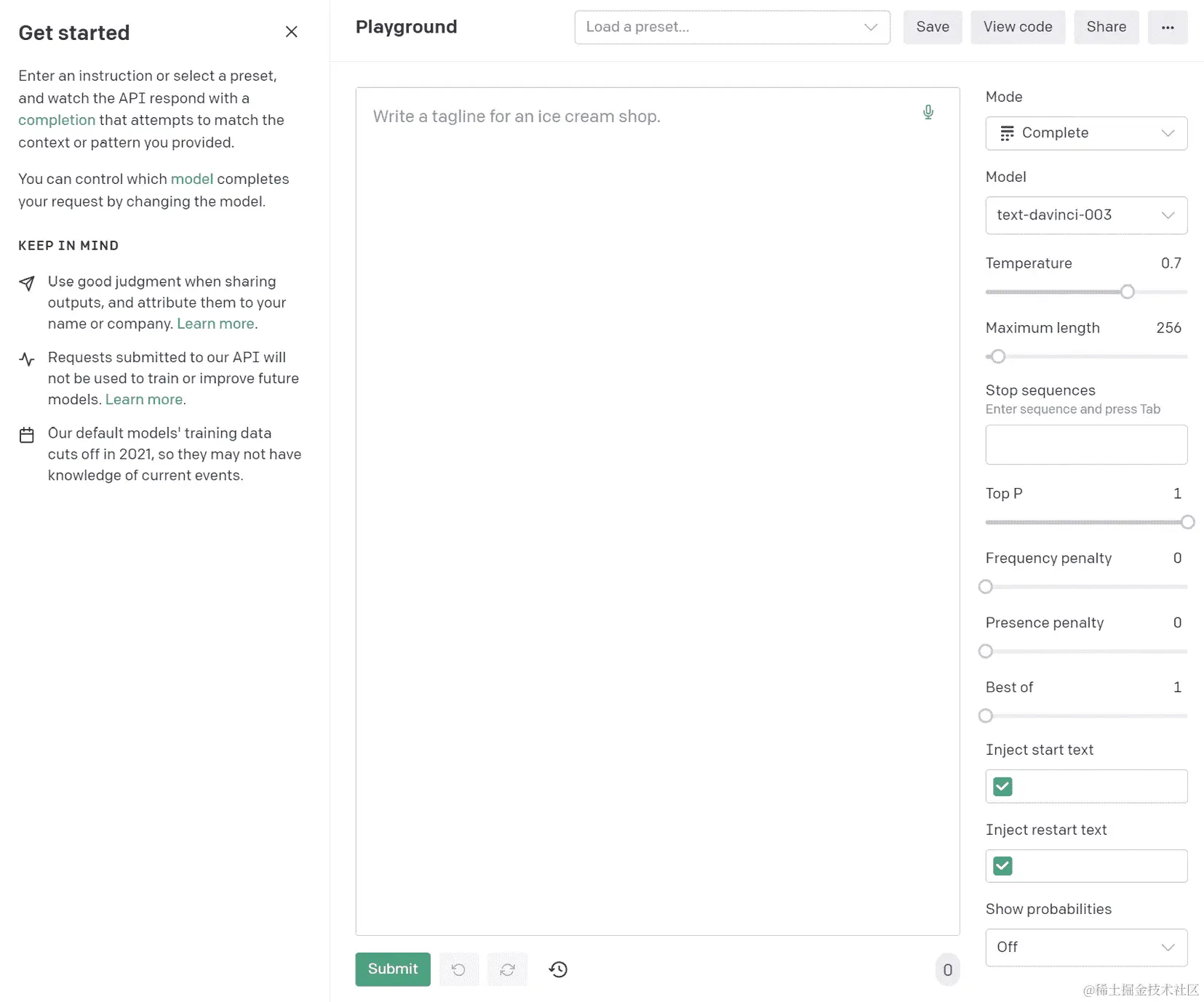The width and height of the screenshot is (1204, 1002).
Task: Open the history panel icon
Action: (557, 969)
